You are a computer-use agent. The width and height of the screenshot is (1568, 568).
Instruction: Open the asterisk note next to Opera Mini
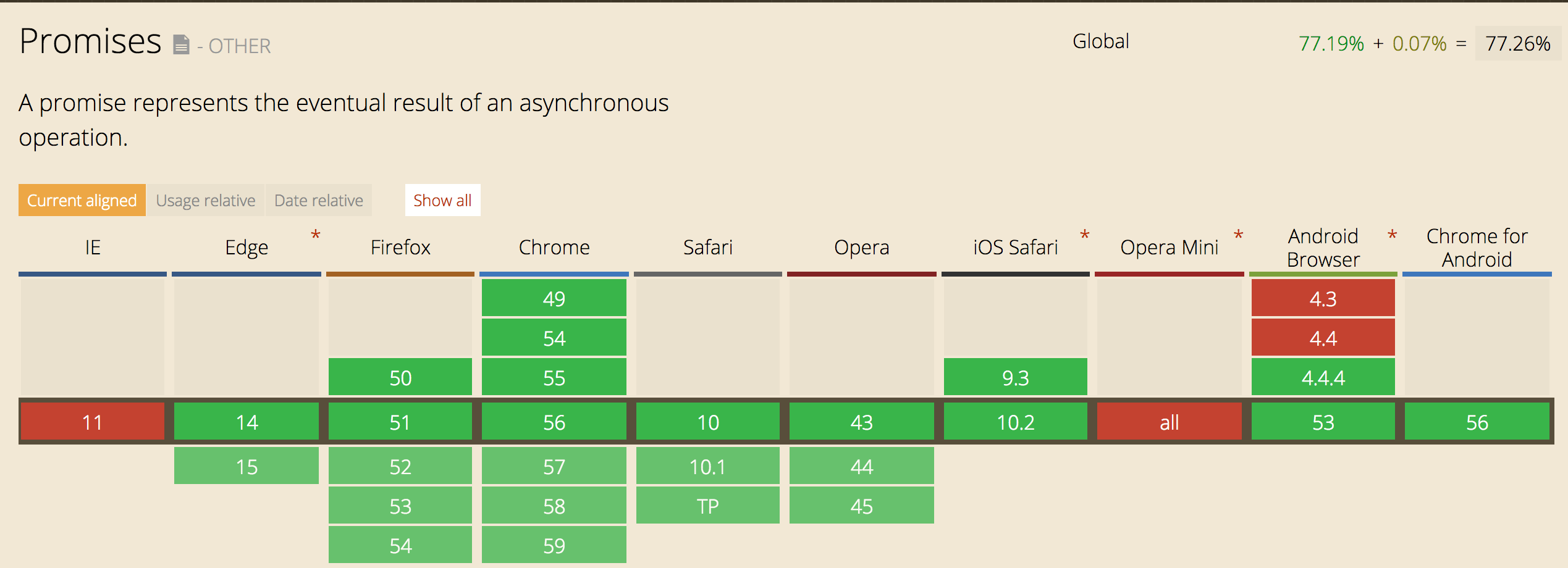coord(1239,236)
